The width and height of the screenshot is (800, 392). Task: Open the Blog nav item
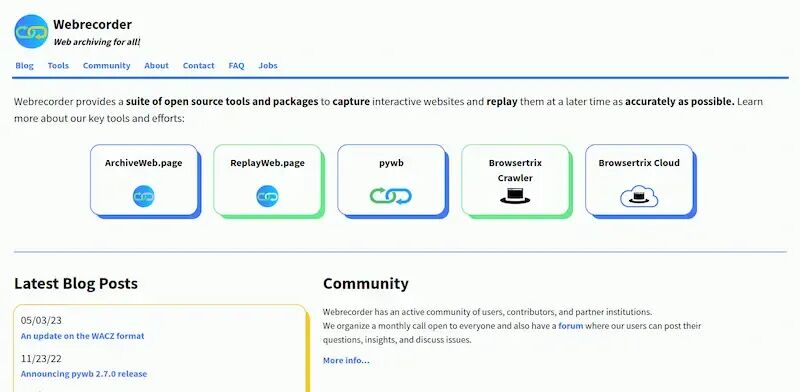(x=24, y=65)
